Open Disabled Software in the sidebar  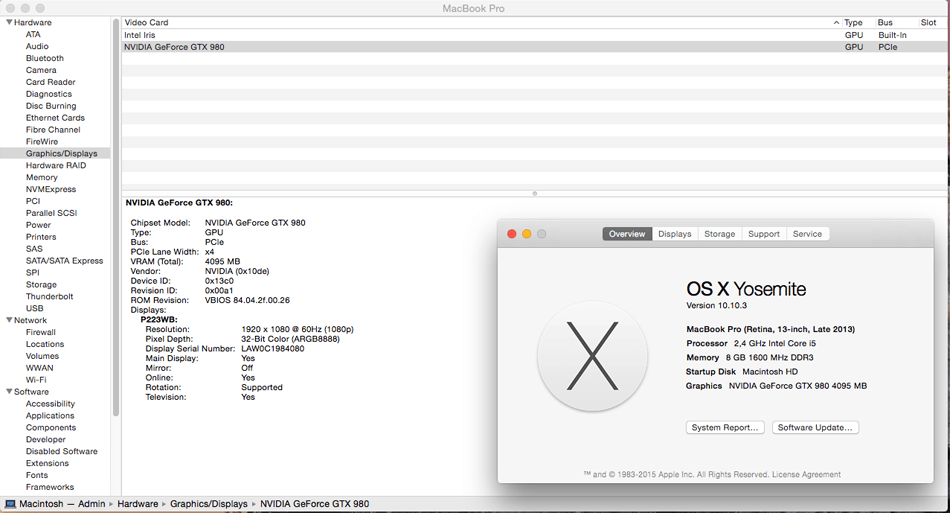pos(61,451)
